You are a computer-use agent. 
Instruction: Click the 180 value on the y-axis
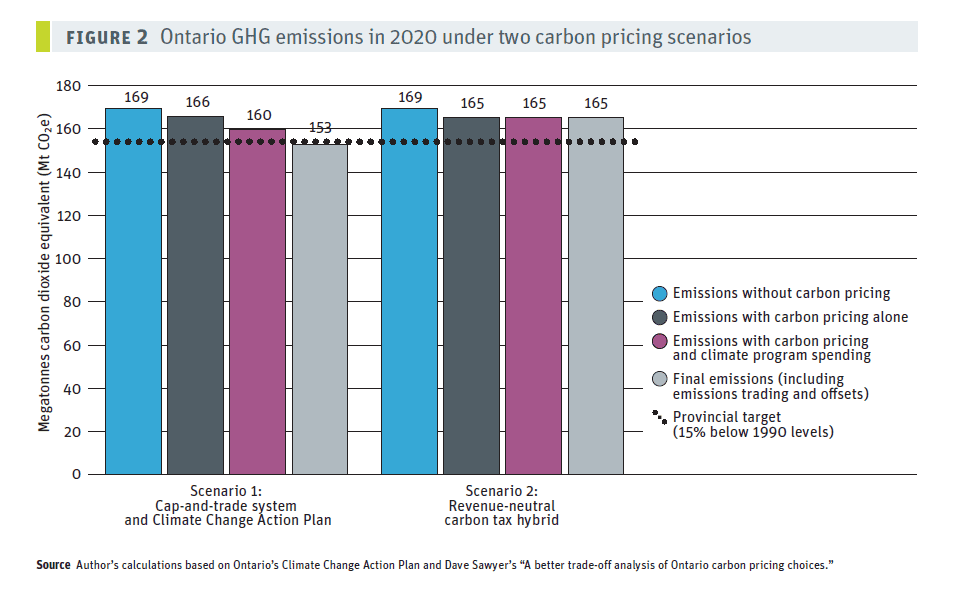pyautogui.click(x=68, y=86)
